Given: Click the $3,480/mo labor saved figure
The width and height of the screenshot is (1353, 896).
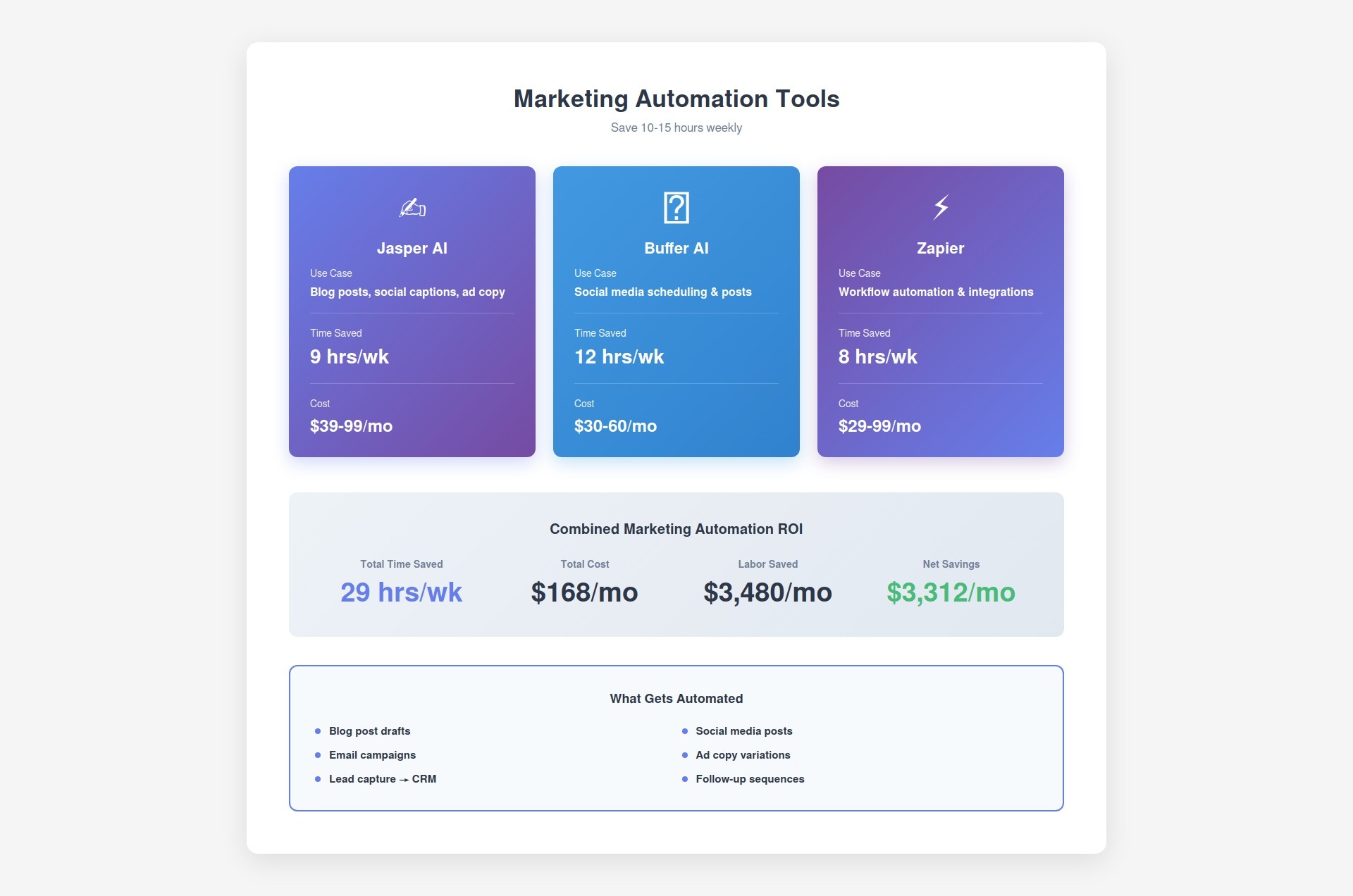Looking at the screenshot, I should coord(767,592).
